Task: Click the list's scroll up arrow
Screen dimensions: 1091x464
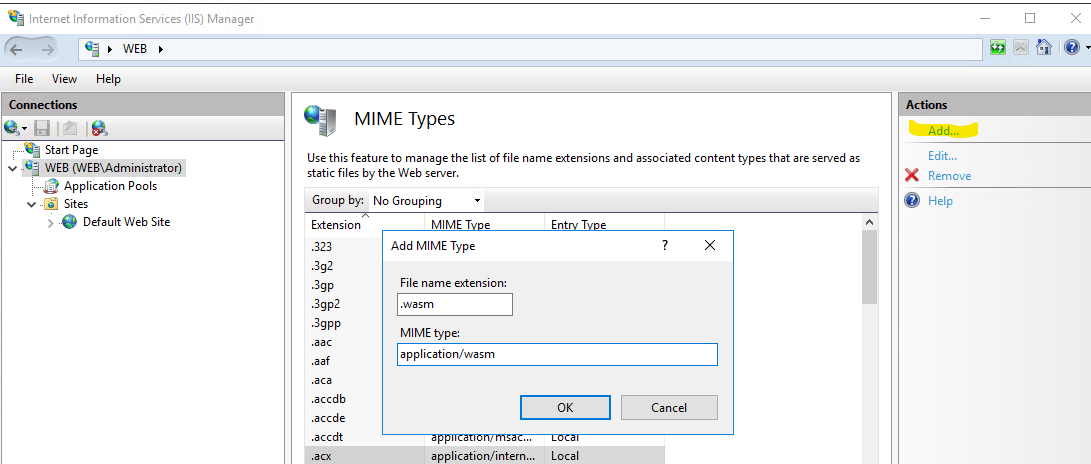Action: pos(869,222)
